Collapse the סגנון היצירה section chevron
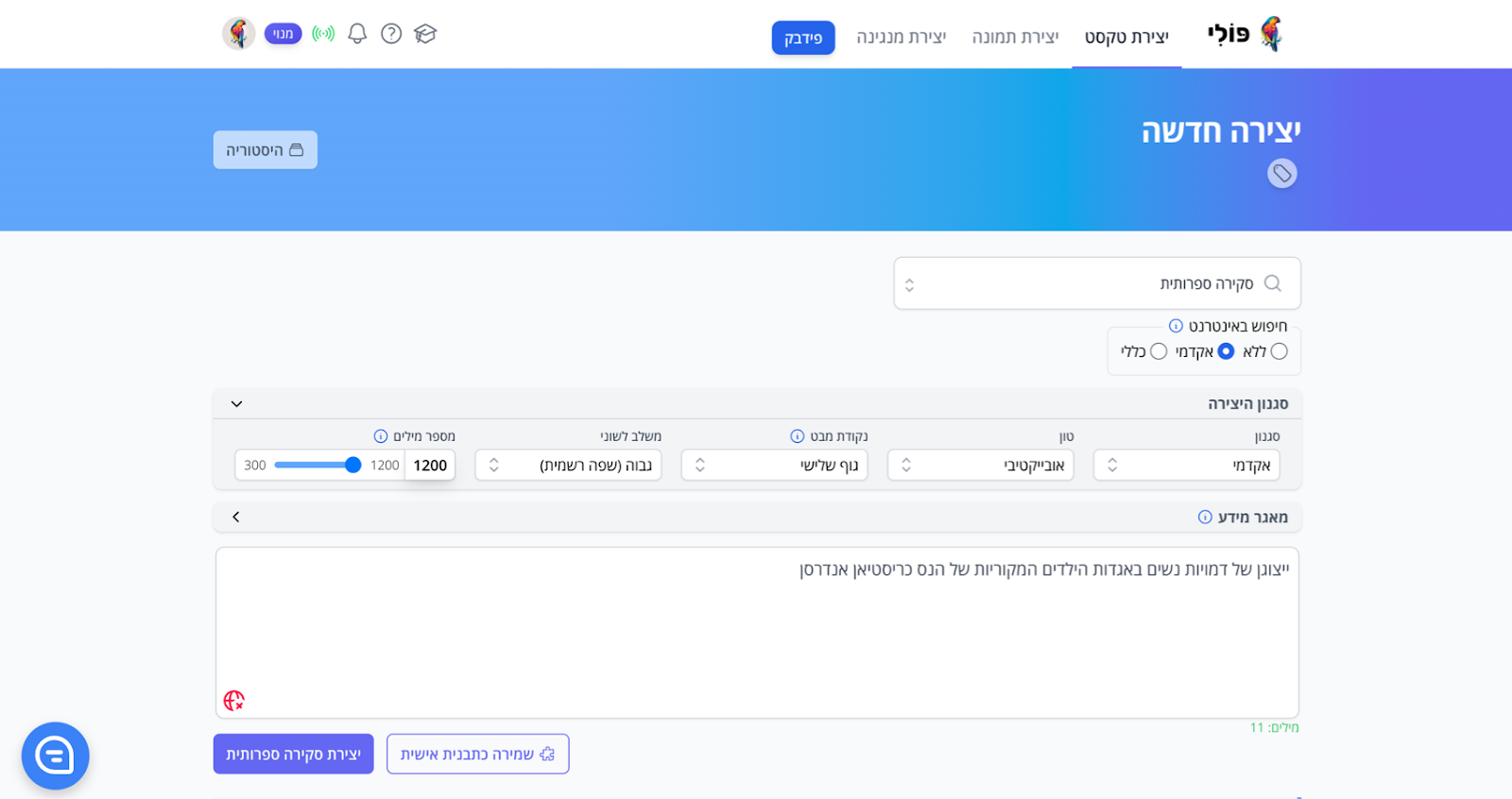Viewport: 1512px width, 799px height. [236, 404]
